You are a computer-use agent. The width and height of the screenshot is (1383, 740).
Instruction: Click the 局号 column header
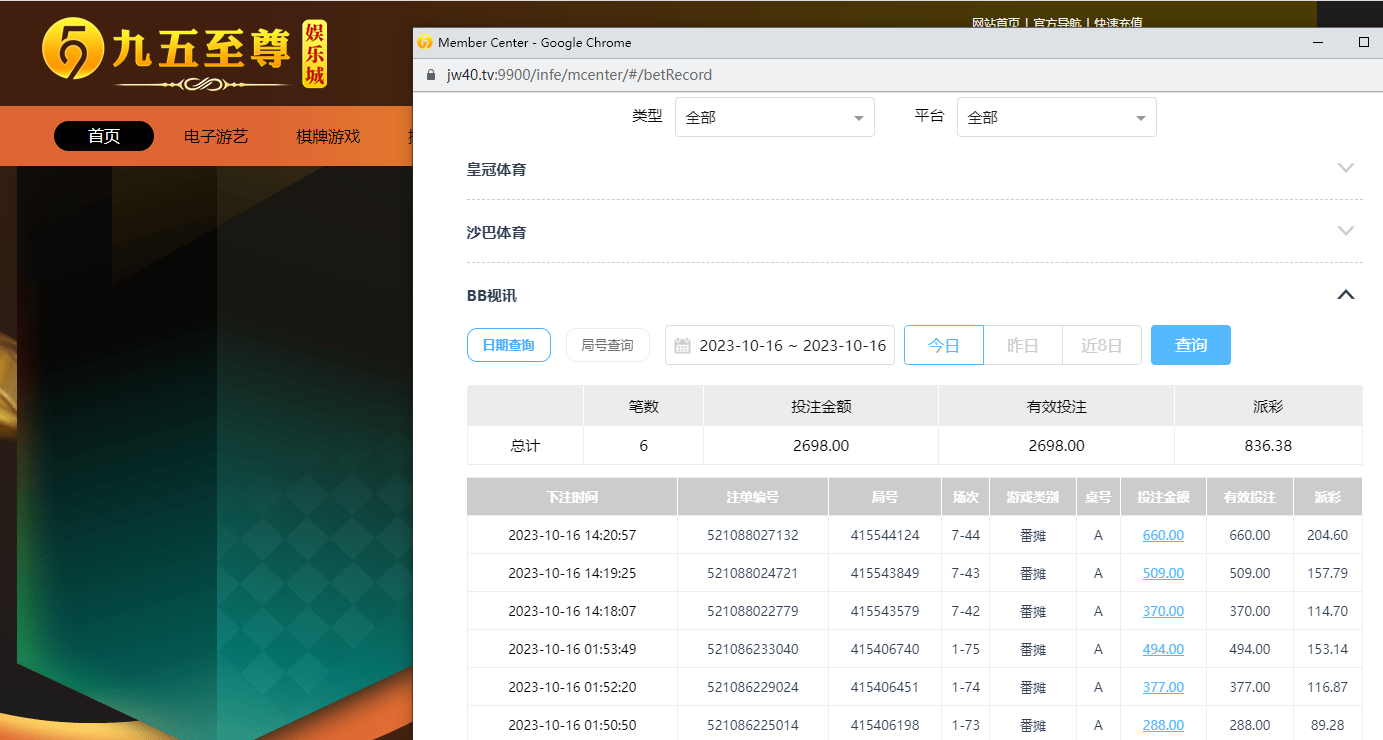[885, 497]
